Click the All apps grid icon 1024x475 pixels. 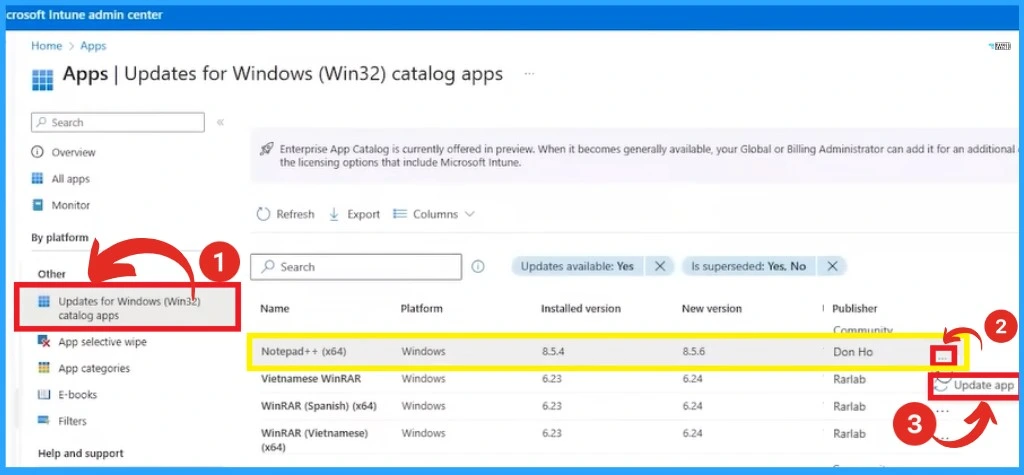[37, 179]
